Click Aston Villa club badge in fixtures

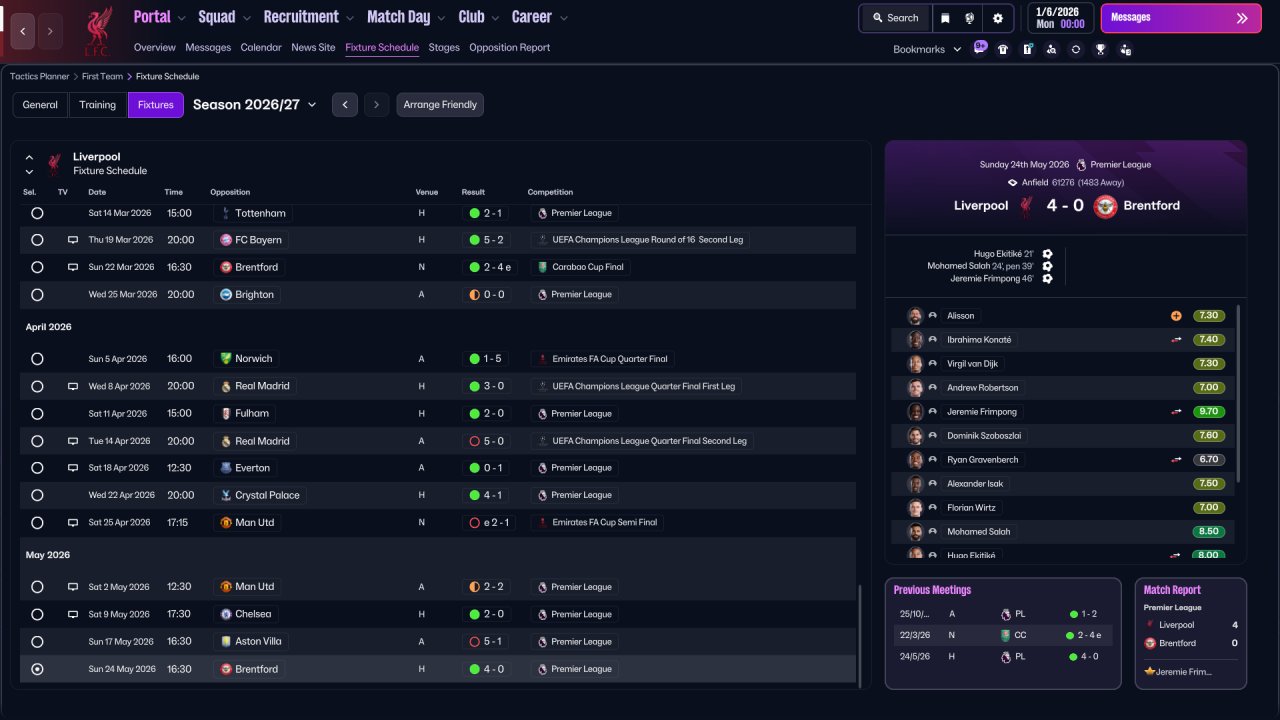click(x=226, y=642)
